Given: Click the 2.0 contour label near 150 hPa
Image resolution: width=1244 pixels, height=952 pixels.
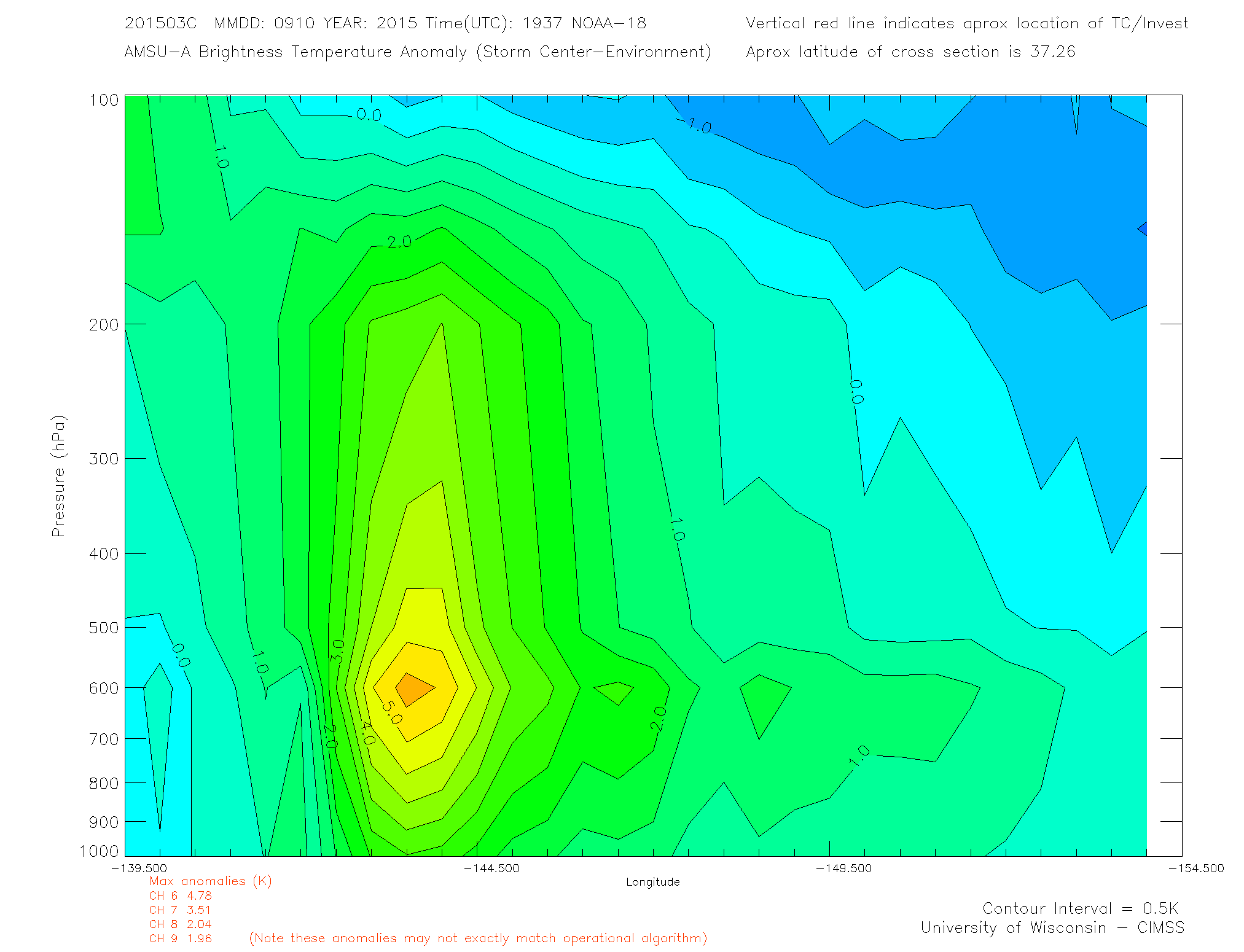Looking at the screenshot, I should (x=399, y=242).
